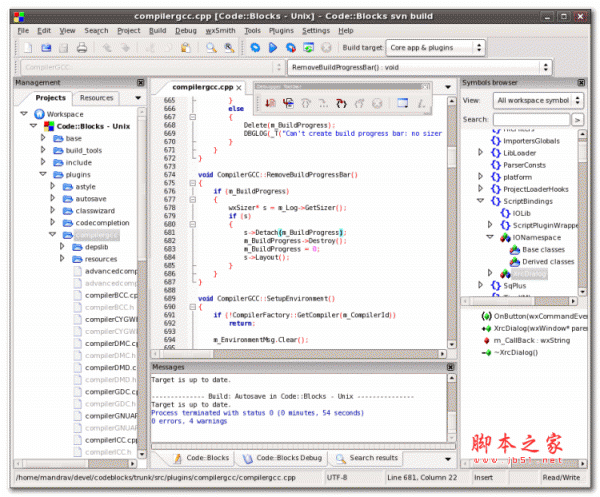
Task: Click the Find magnifier icon
Action: pyautogui.click(x=211, y=48)
